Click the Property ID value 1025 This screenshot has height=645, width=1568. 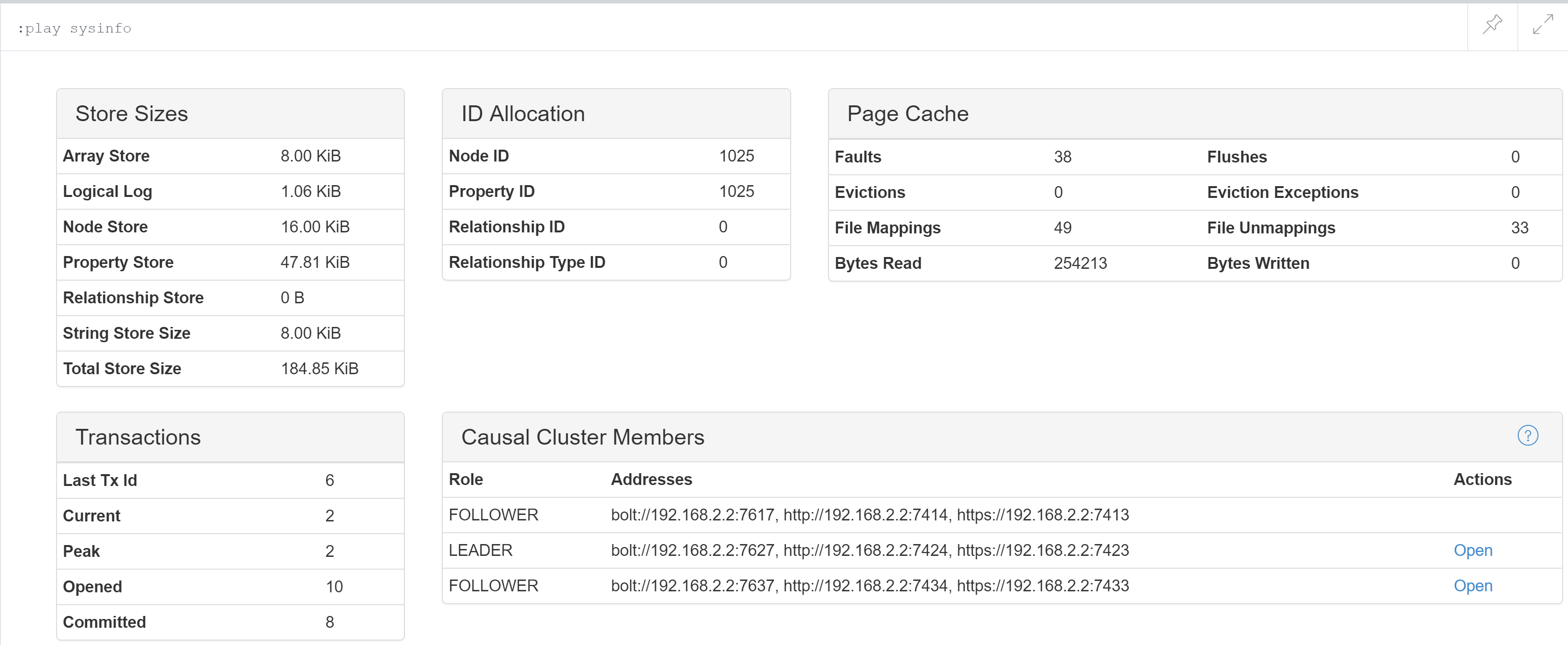tap(737, 191)
